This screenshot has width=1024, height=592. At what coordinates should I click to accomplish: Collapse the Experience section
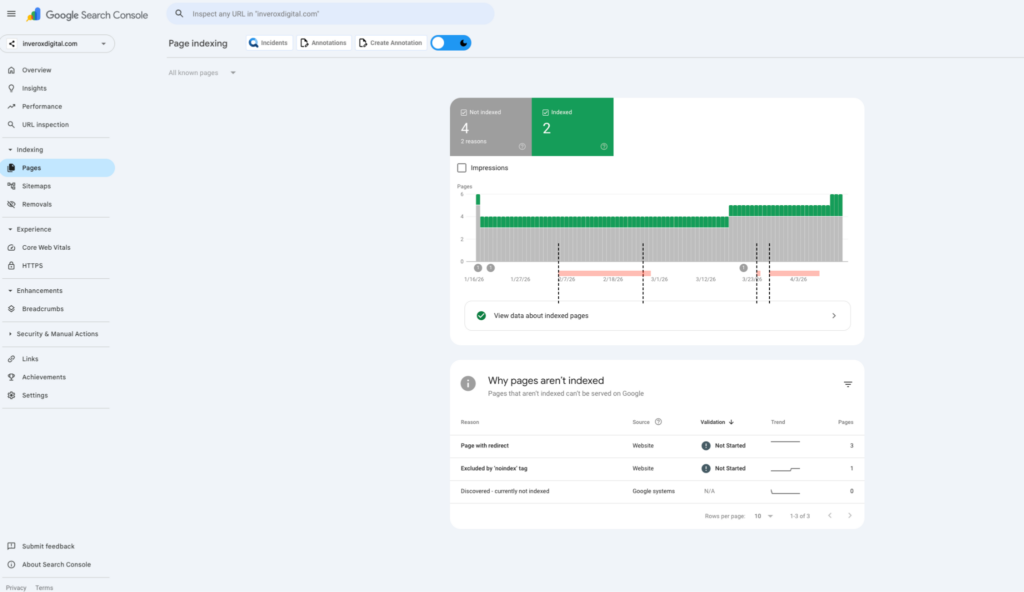pos(10,229)
